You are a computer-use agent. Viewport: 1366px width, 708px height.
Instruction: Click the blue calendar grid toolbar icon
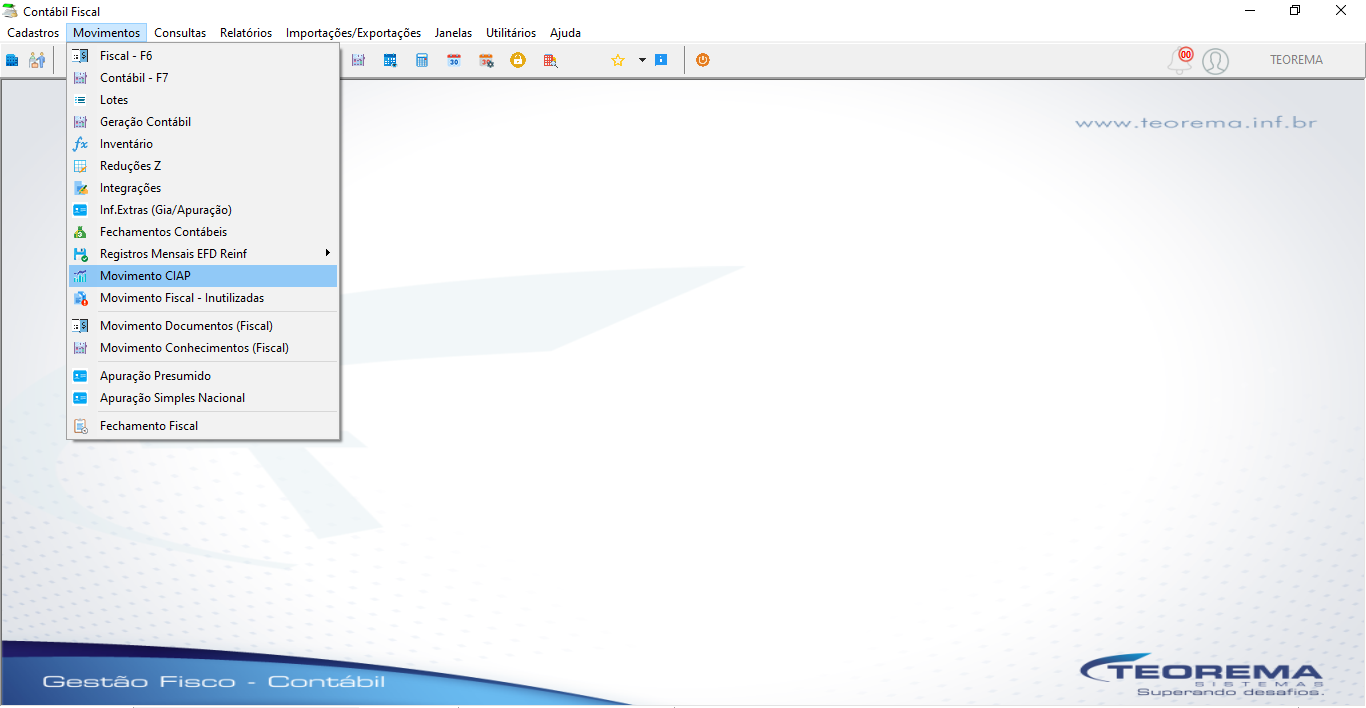click(x=390, y=60)
